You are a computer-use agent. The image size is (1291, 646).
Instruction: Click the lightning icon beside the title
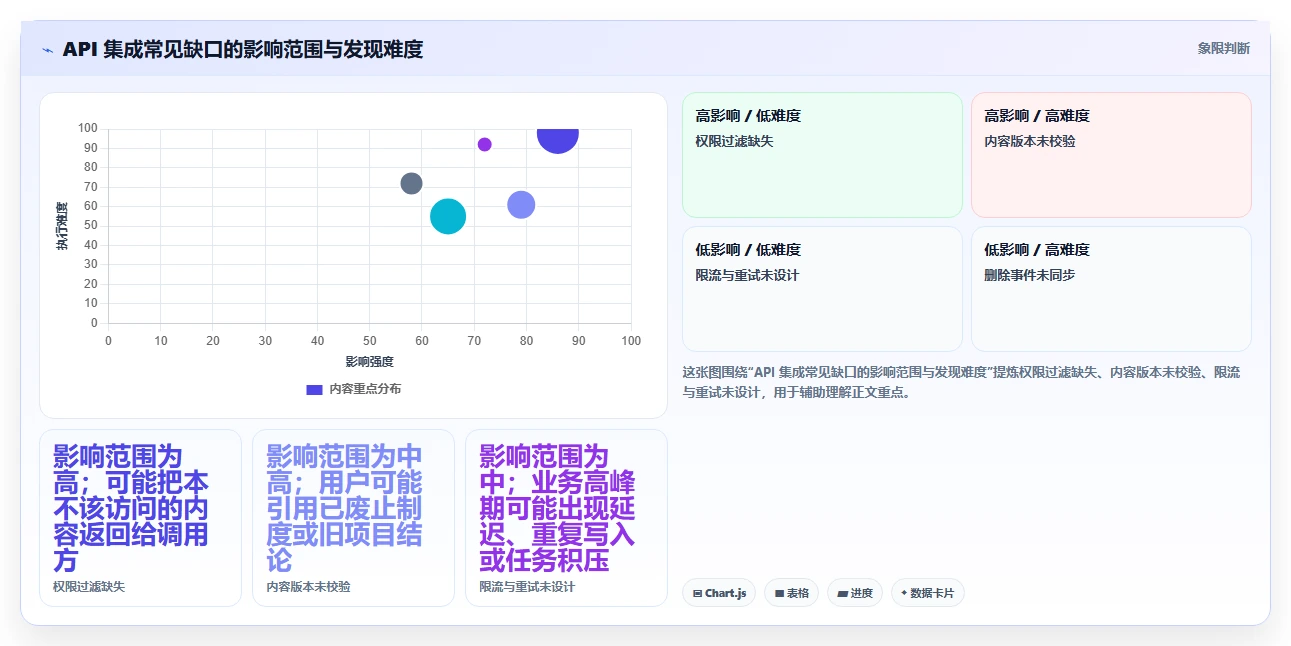click(47, 50)
